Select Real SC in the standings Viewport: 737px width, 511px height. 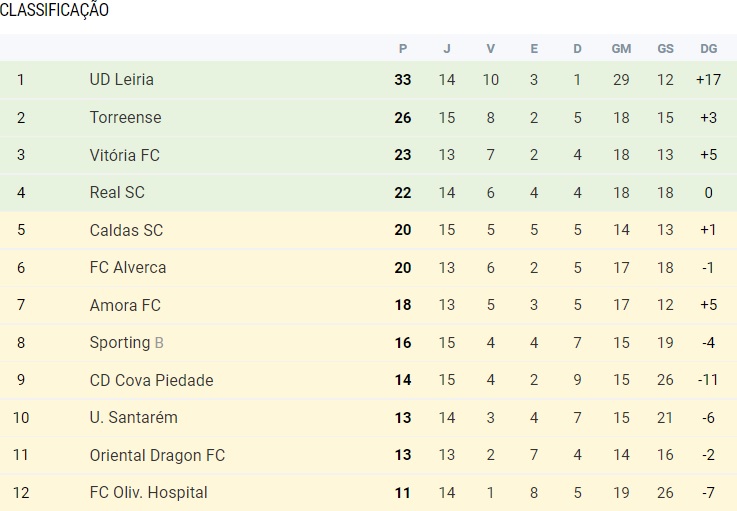coord(117,192)
